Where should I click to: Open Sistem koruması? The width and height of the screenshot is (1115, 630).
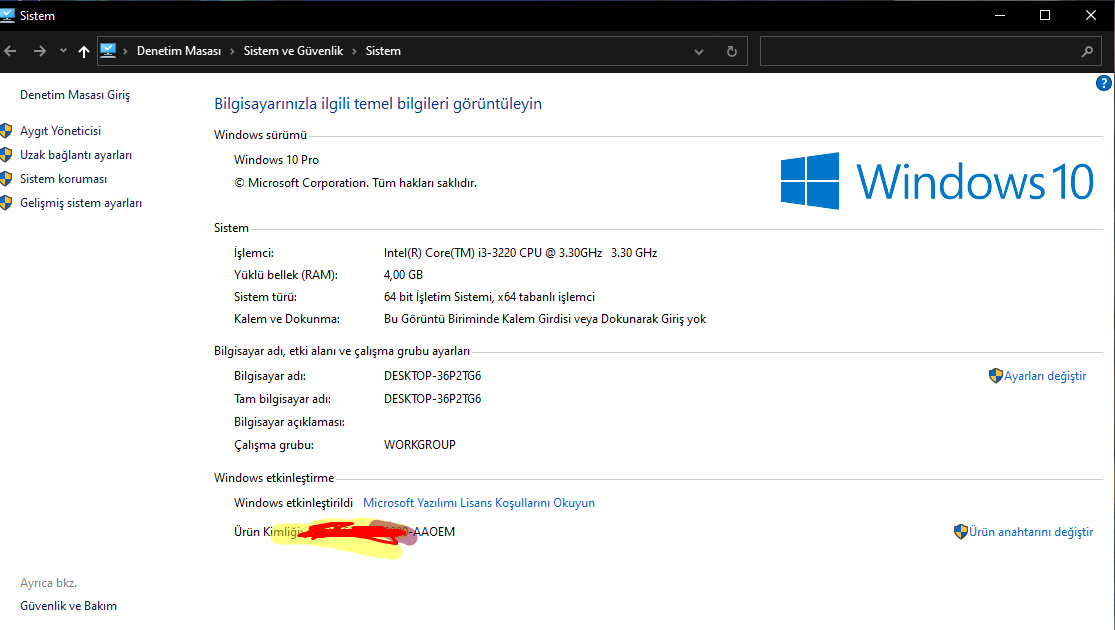pos(63,179)
